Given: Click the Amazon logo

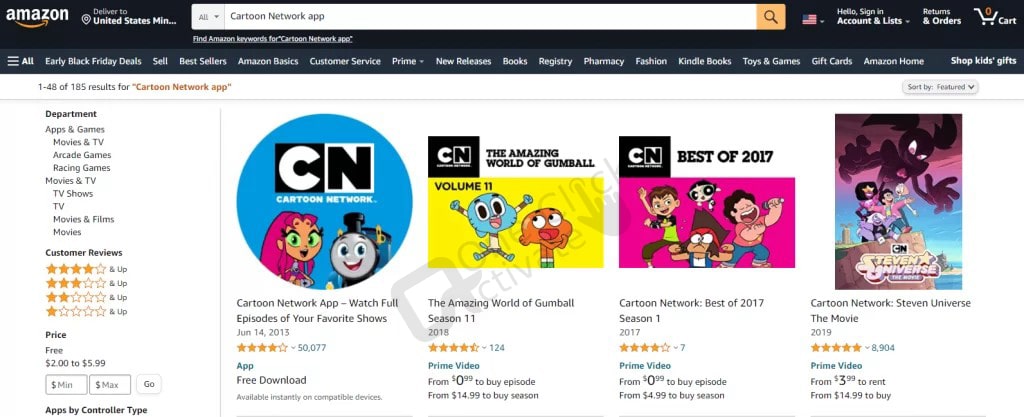Looking at the screenshot, I should [x=37, y=17].
